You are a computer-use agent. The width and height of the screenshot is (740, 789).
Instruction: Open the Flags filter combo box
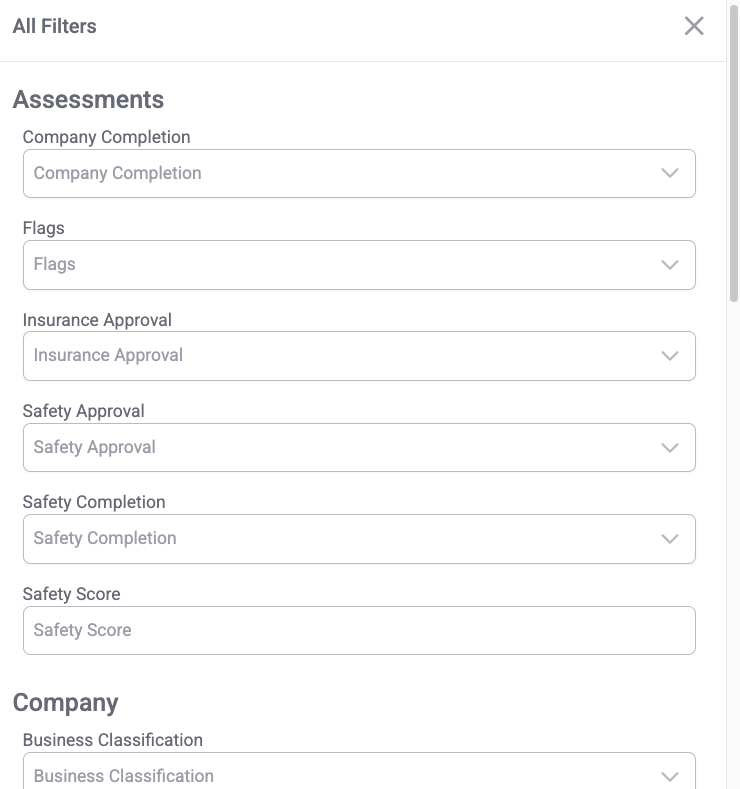click(340, 265)
